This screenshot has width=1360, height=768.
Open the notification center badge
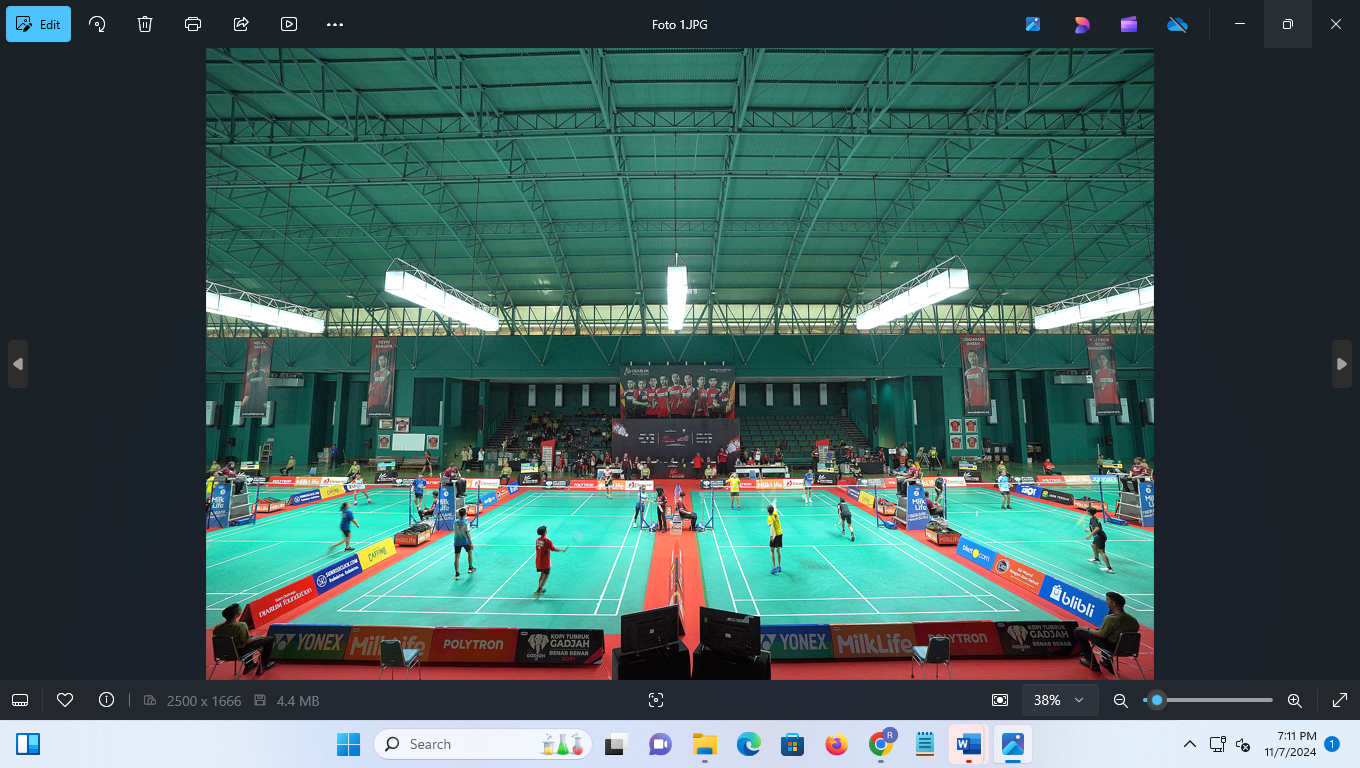coord(1332,744)
